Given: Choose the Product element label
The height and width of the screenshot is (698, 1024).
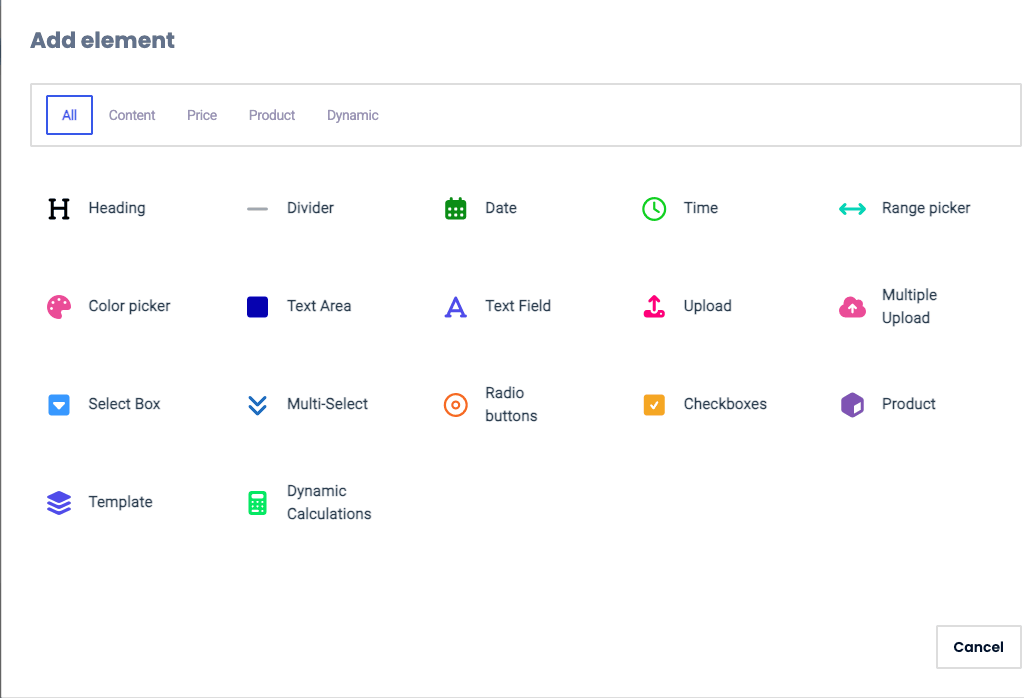Looking at the screenshot, I should pyautogui.click(x=908, y=404).
